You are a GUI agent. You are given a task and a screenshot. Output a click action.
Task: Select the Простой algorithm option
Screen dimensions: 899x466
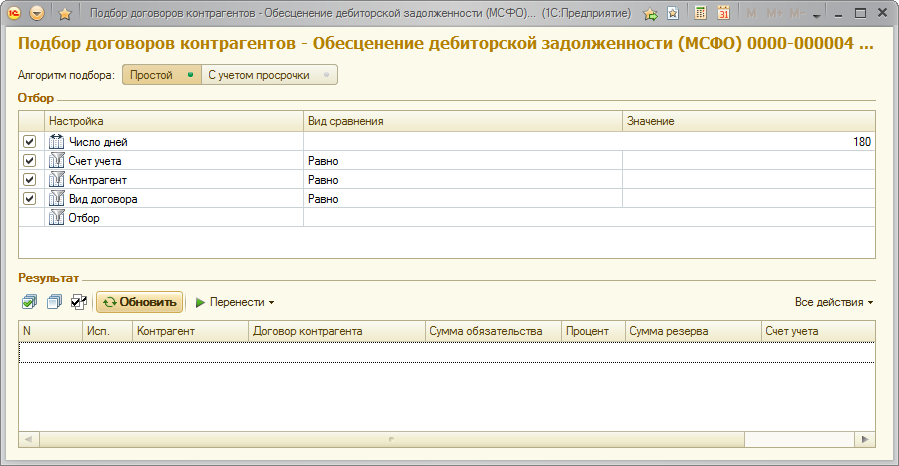(160, 75)
